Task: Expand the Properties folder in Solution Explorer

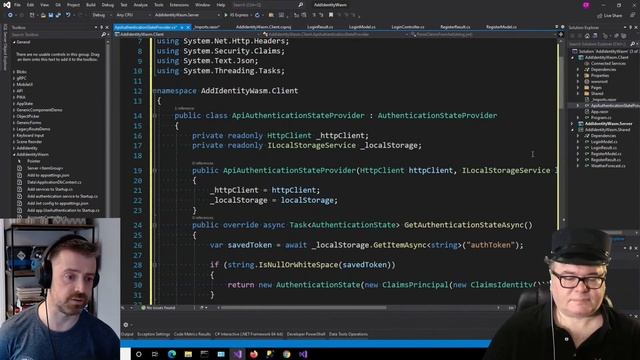Action: click(x=578, y=76)
